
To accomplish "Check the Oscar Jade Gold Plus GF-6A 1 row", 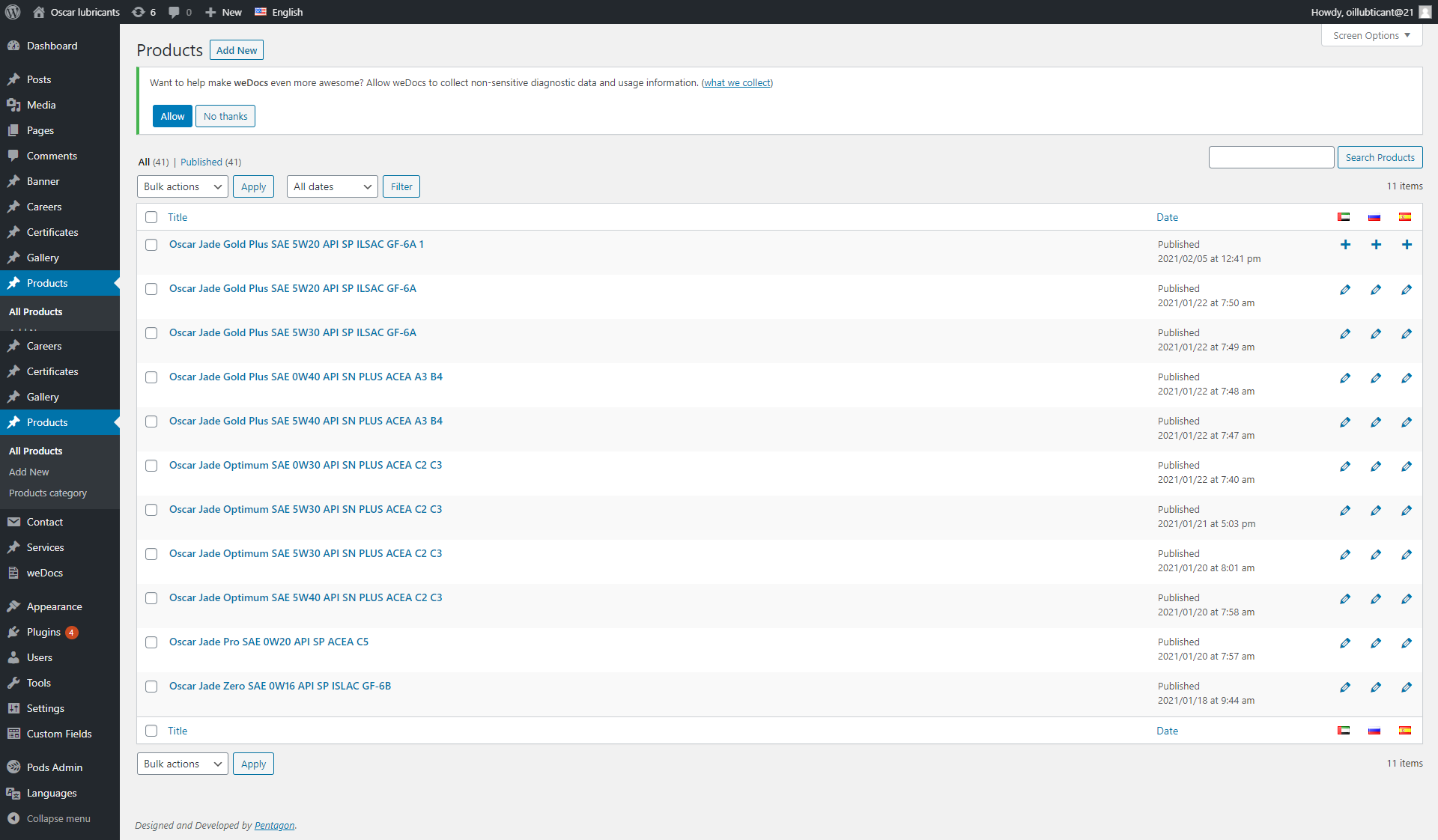I will [151, 245].
